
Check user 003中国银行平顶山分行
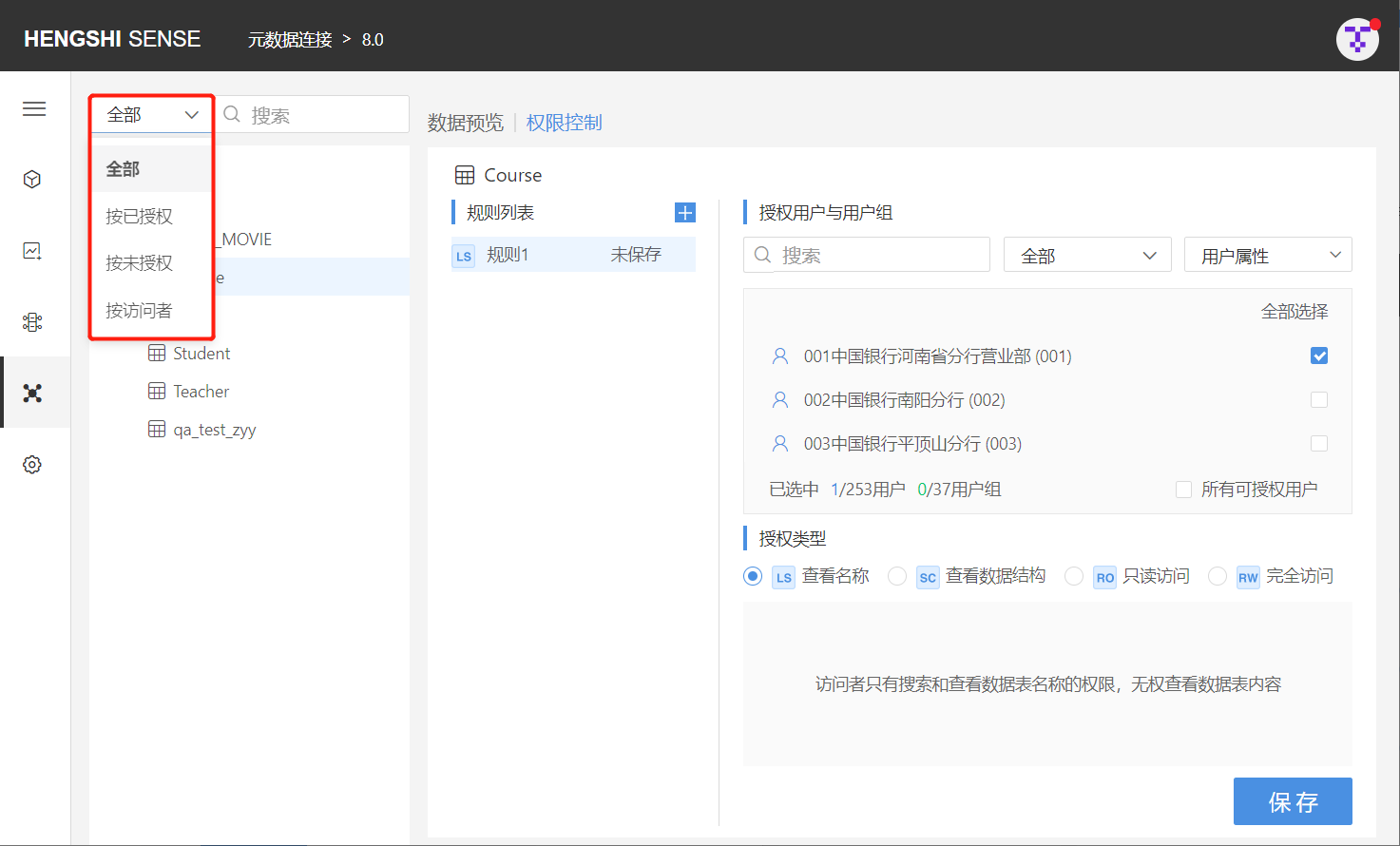1319,443
